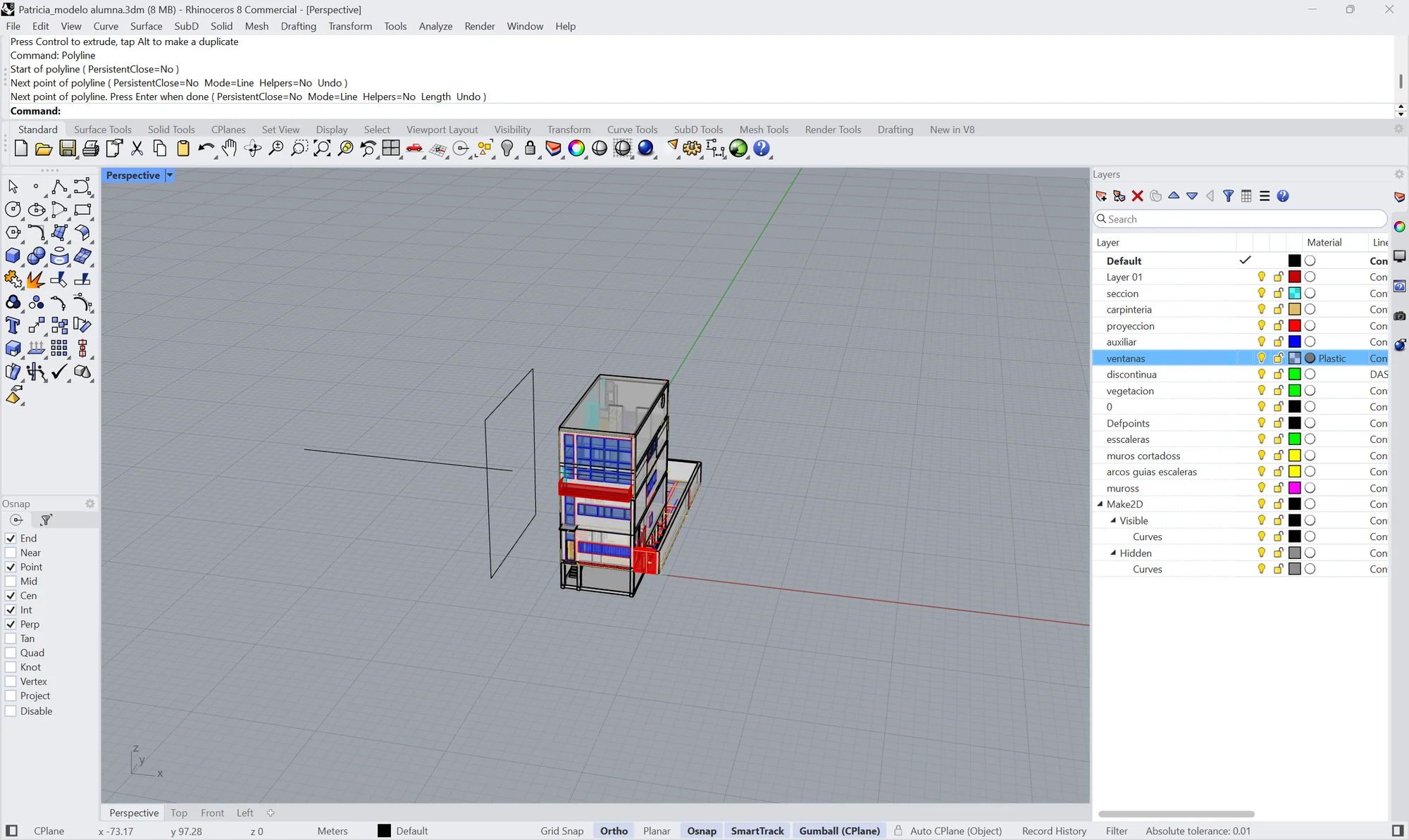1409x840 pixels.
Task: Toggle visibility bulb of vegetacion layer
Action: pyautogui.click(x=1262, y=391)
